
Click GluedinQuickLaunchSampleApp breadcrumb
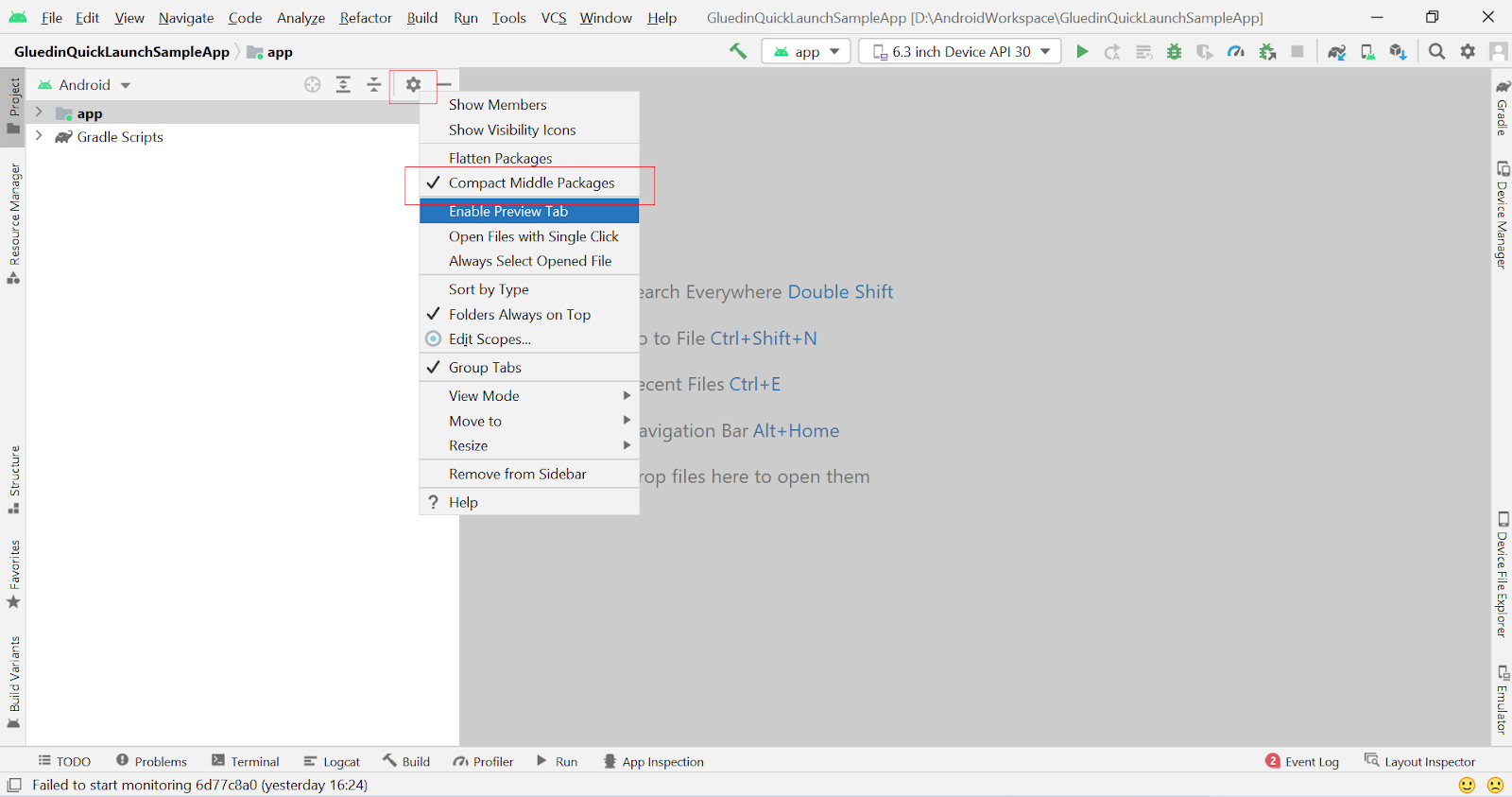pos(122,51)
